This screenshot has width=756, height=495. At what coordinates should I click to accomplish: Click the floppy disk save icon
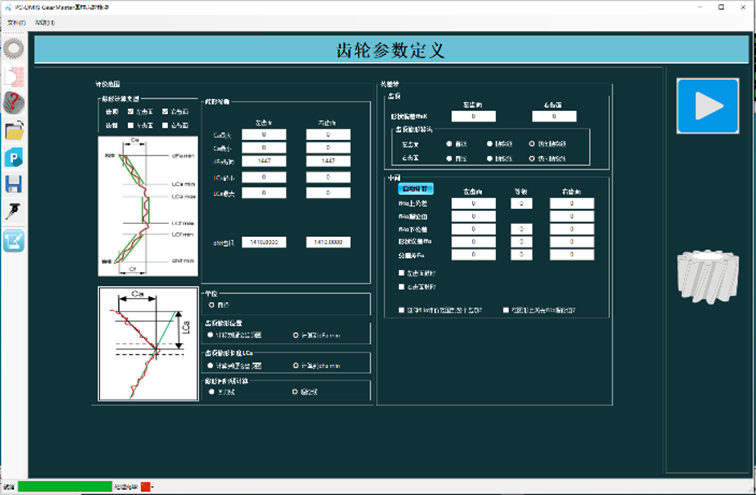pyautogui.click(x=14, y=184)
